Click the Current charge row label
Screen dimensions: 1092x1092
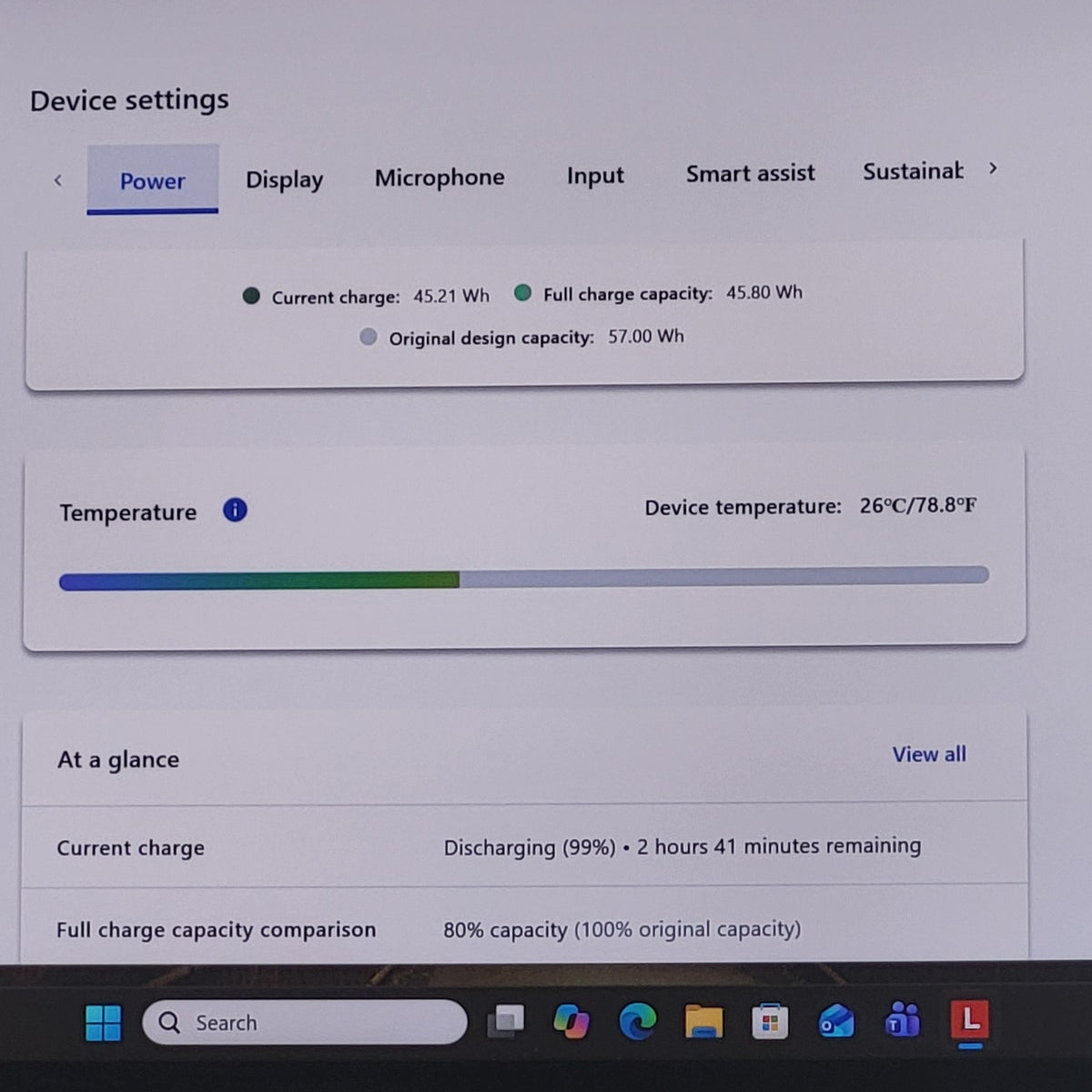(x=130, y=848)
